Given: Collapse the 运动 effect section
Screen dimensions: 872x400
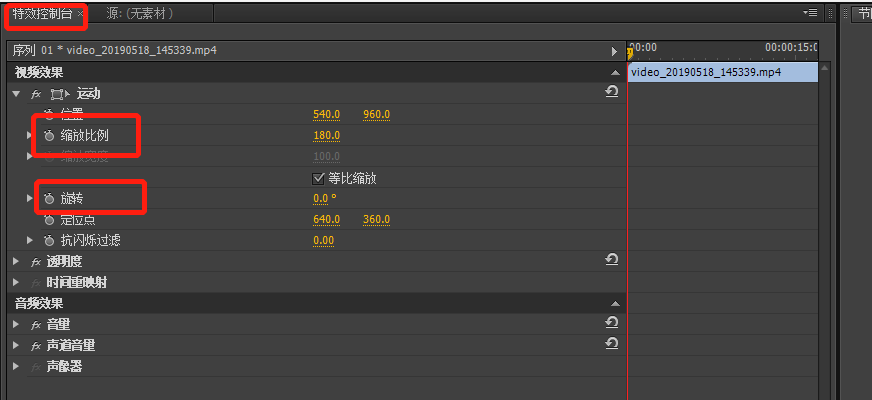Looking at the screenshot, I should coord(16,93).
